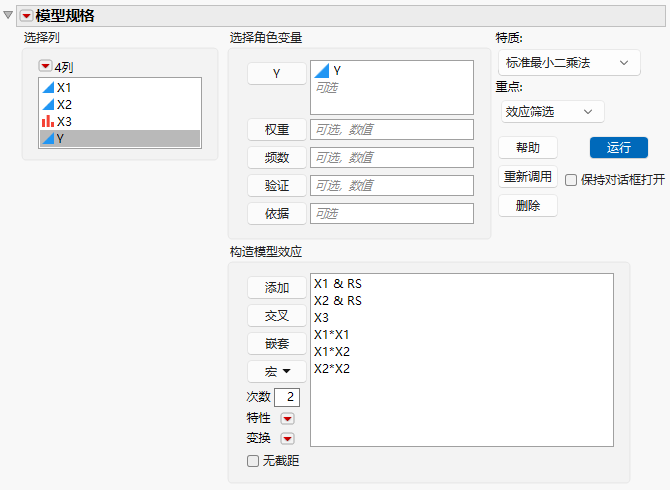Tick the 无截距 checkbox
670x490 pixels.
[x=253, y=461]
